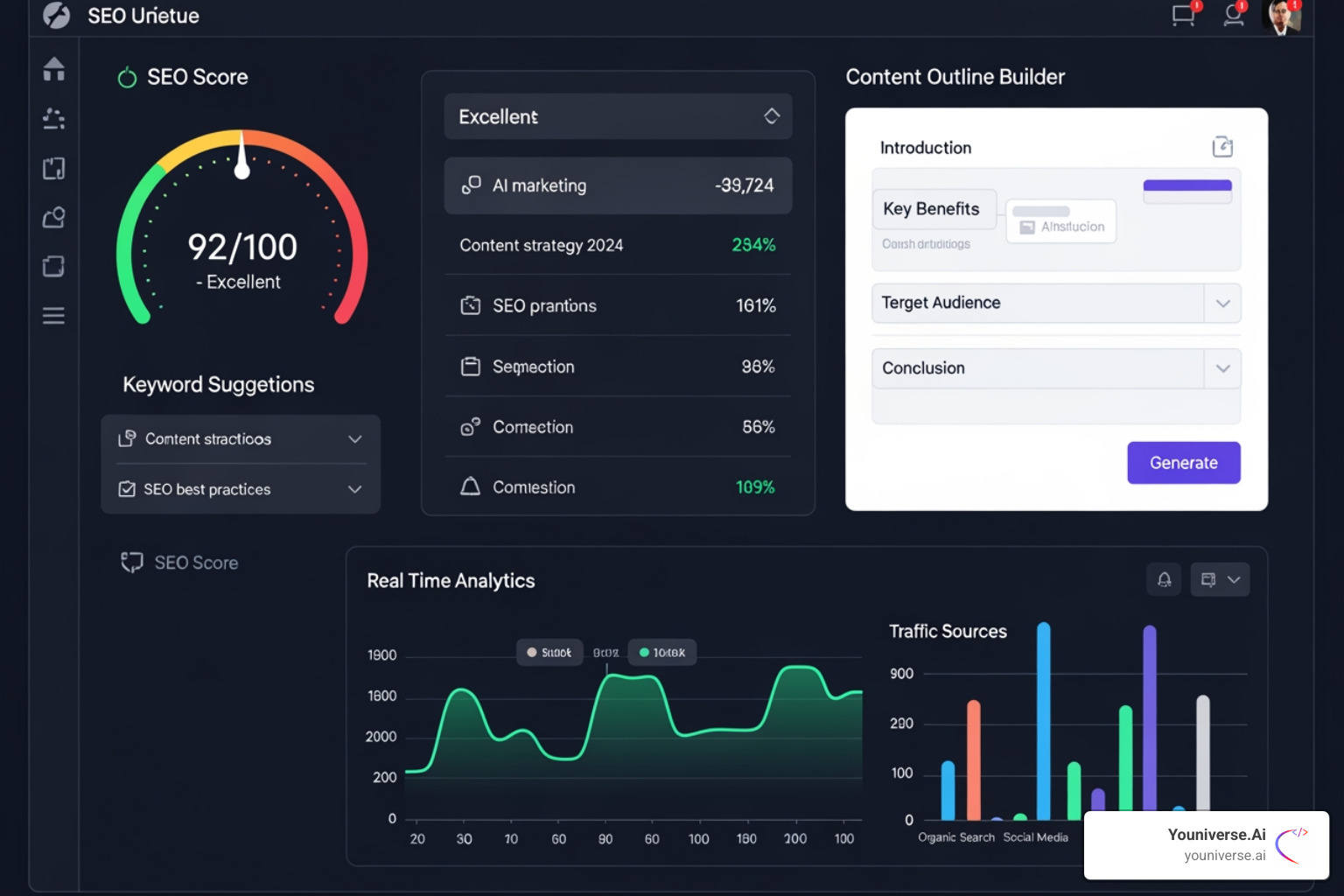Select the Comection row label

coord(533,427)
